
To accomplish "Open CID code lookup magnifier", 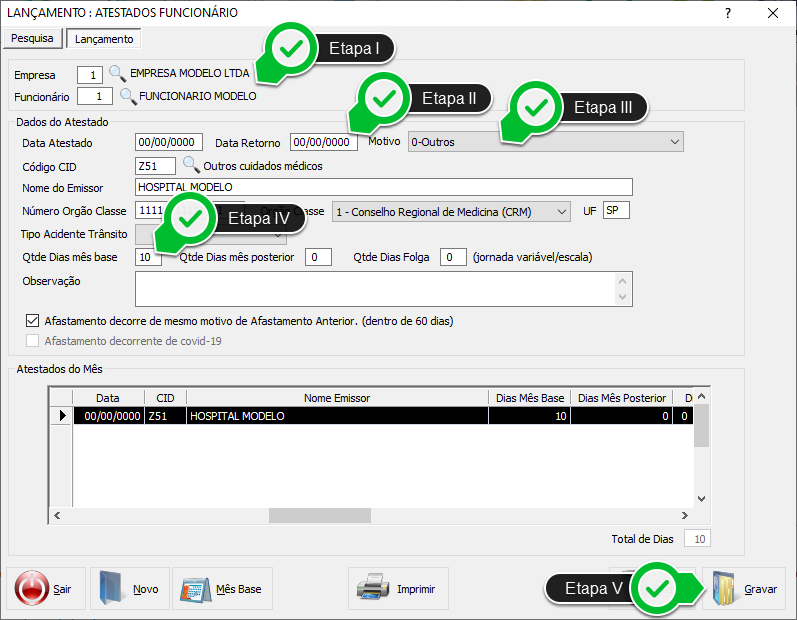I will point(190,165).
